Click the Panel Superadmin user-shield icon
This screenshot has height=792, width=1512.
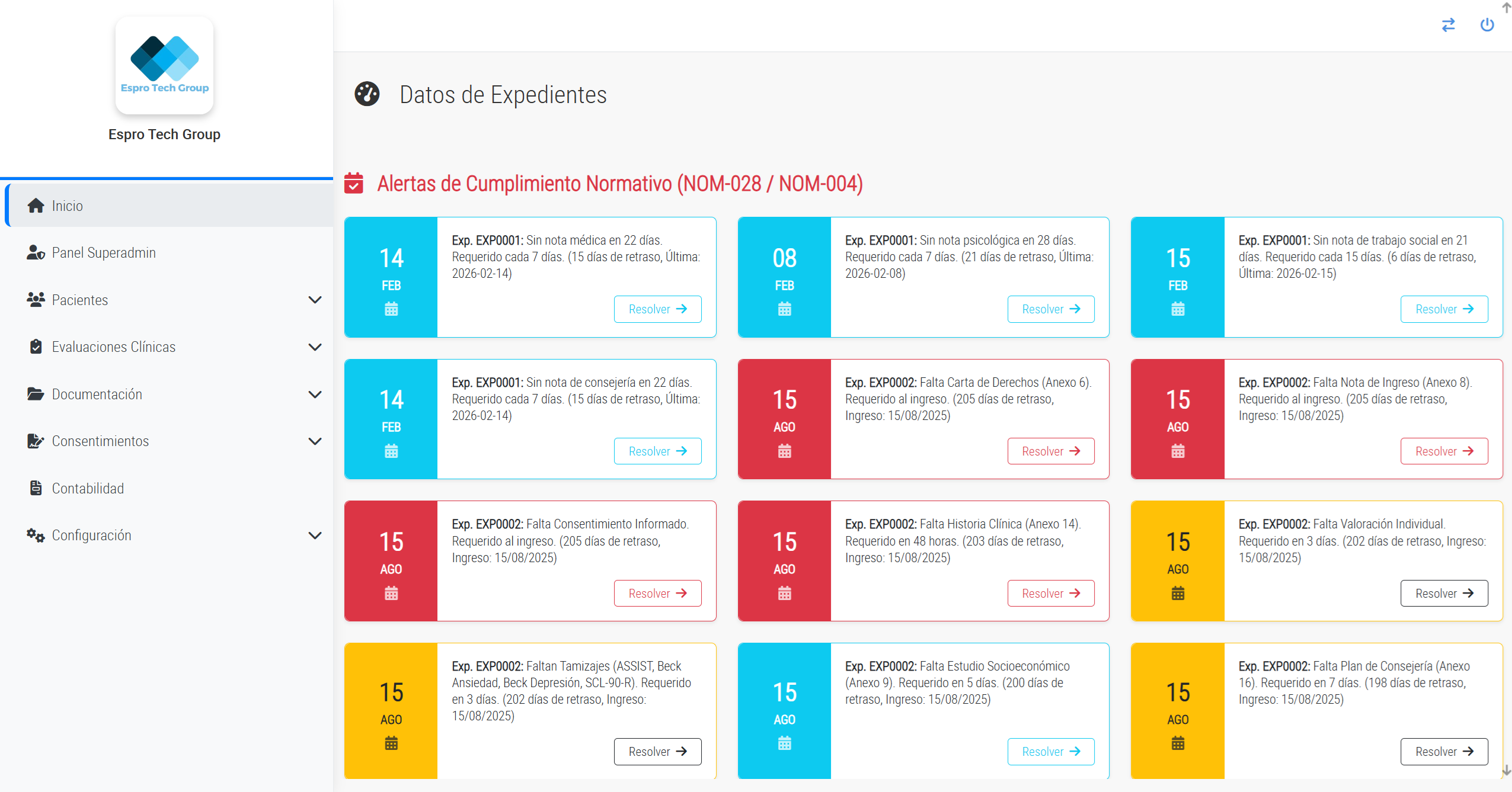(36, 253)
